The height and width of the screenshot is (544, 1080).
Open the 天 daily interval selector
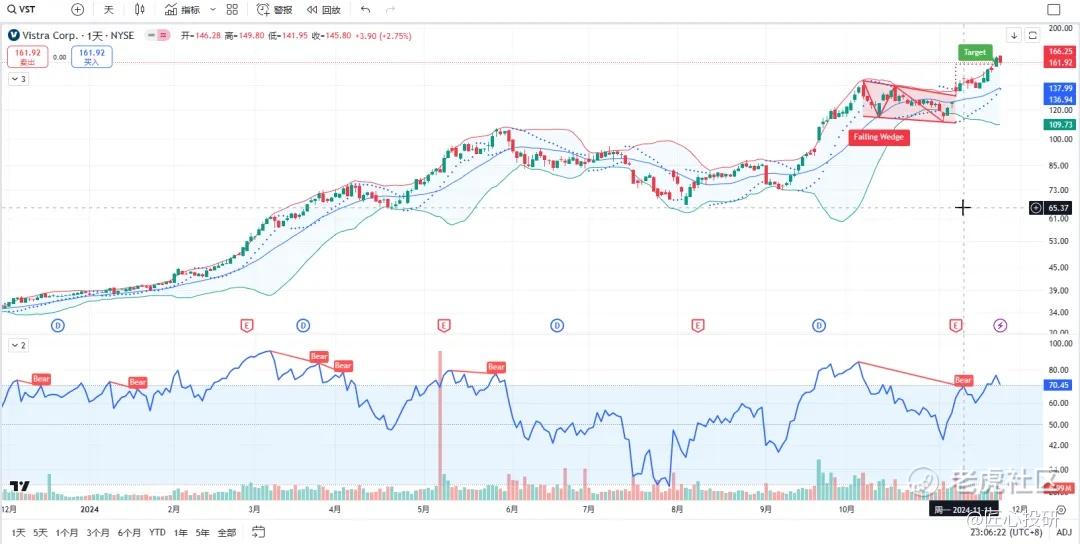pyautogui.click(x=109, y=10)
